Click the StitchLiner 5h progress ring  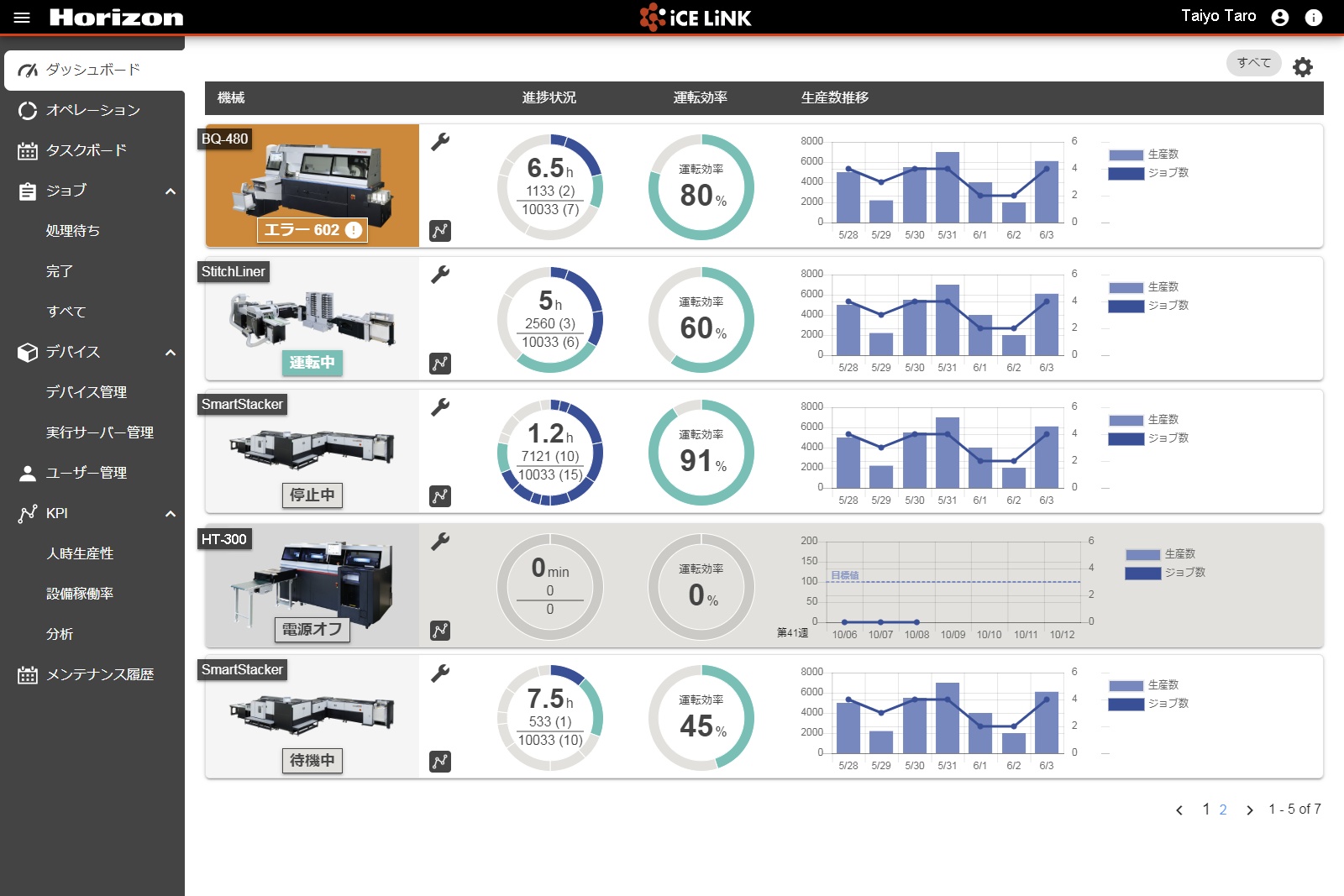point(550,320)
